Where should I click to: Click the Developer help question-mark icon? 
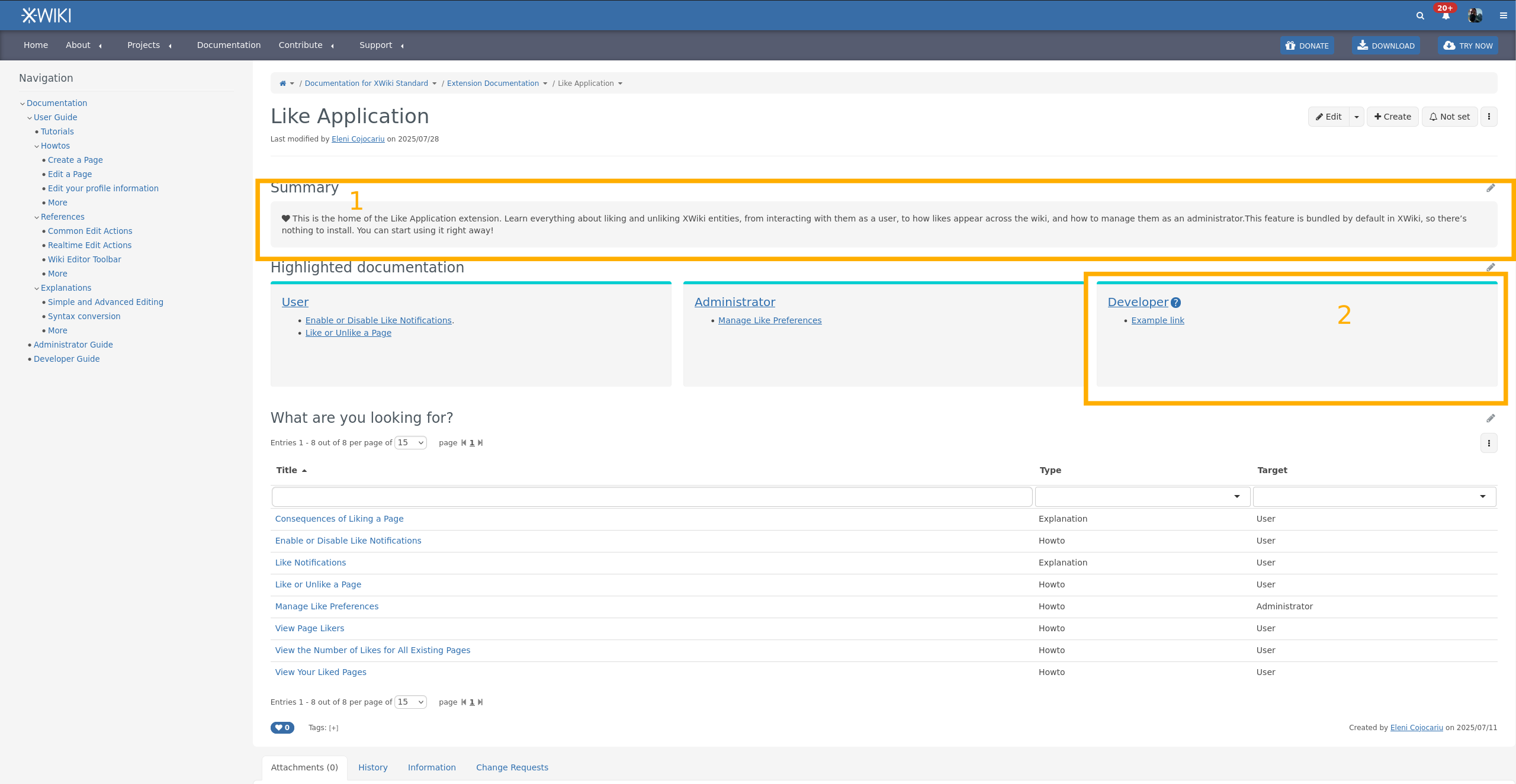(x=1176, y=303)
